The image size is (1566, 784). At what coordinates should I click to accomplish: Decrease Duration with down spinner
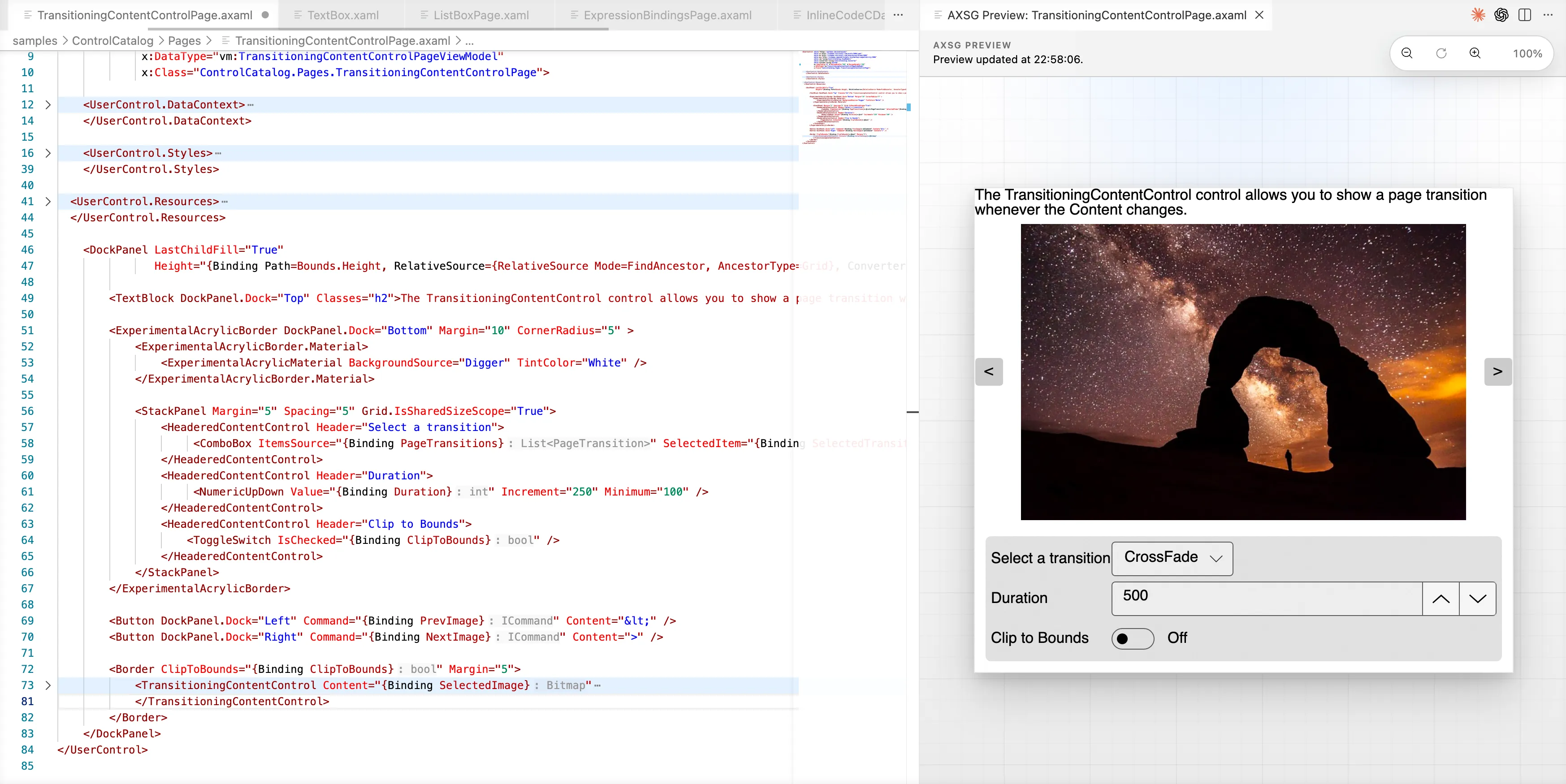tap(1478, 599)
